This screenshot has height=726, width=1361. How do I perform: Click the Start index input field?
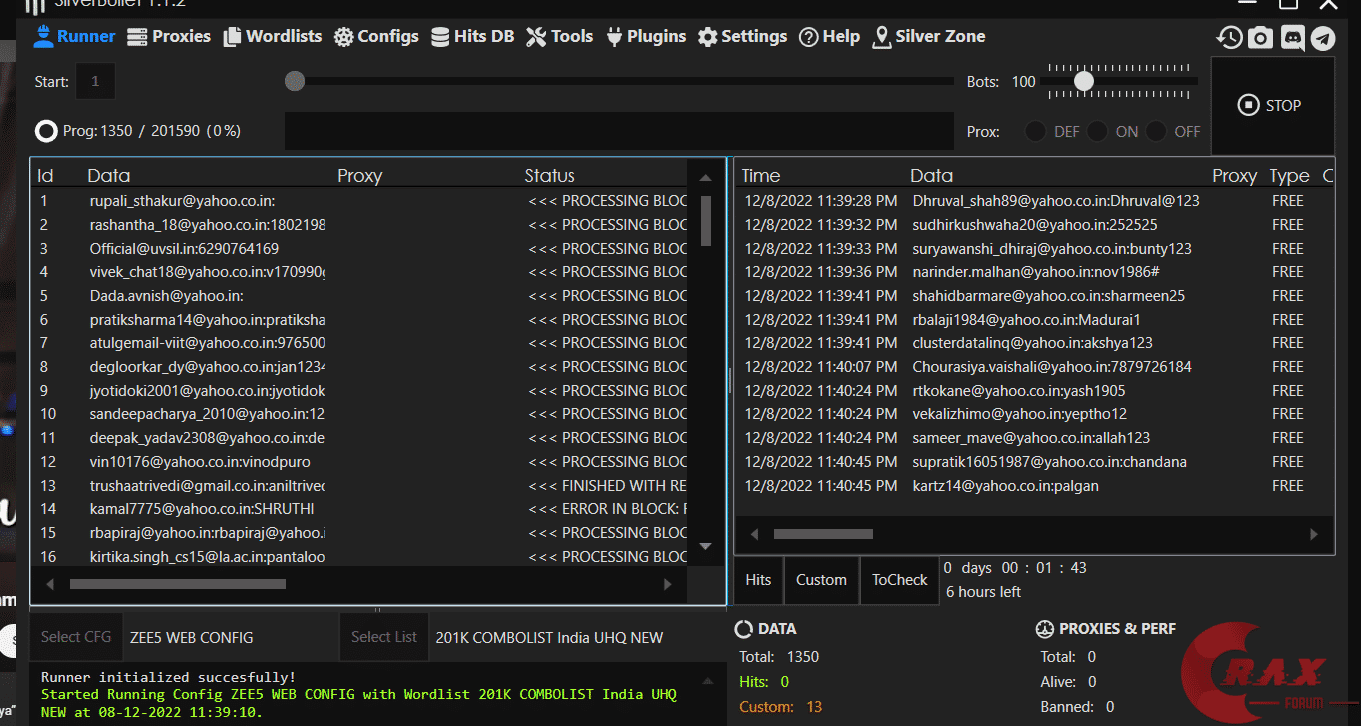pyautogui.click(x=96, y=81)
